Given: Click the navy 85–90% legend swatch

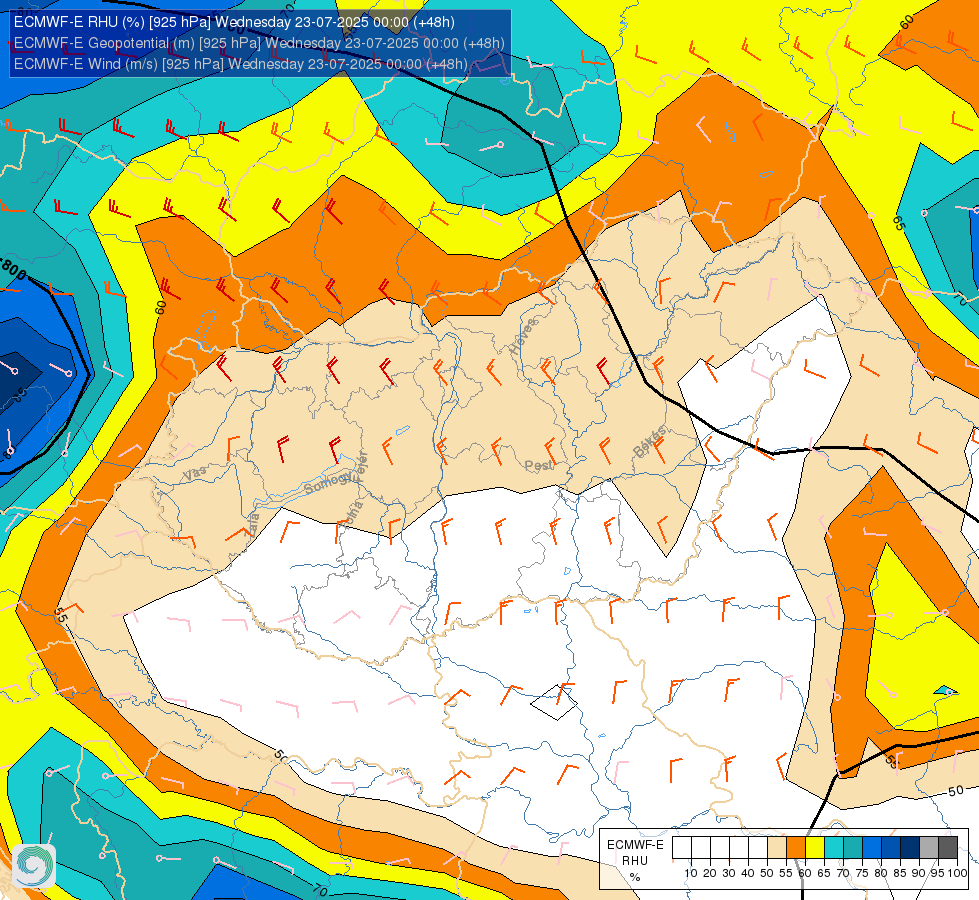Looking at the screenshot, I should pos(910,848).
